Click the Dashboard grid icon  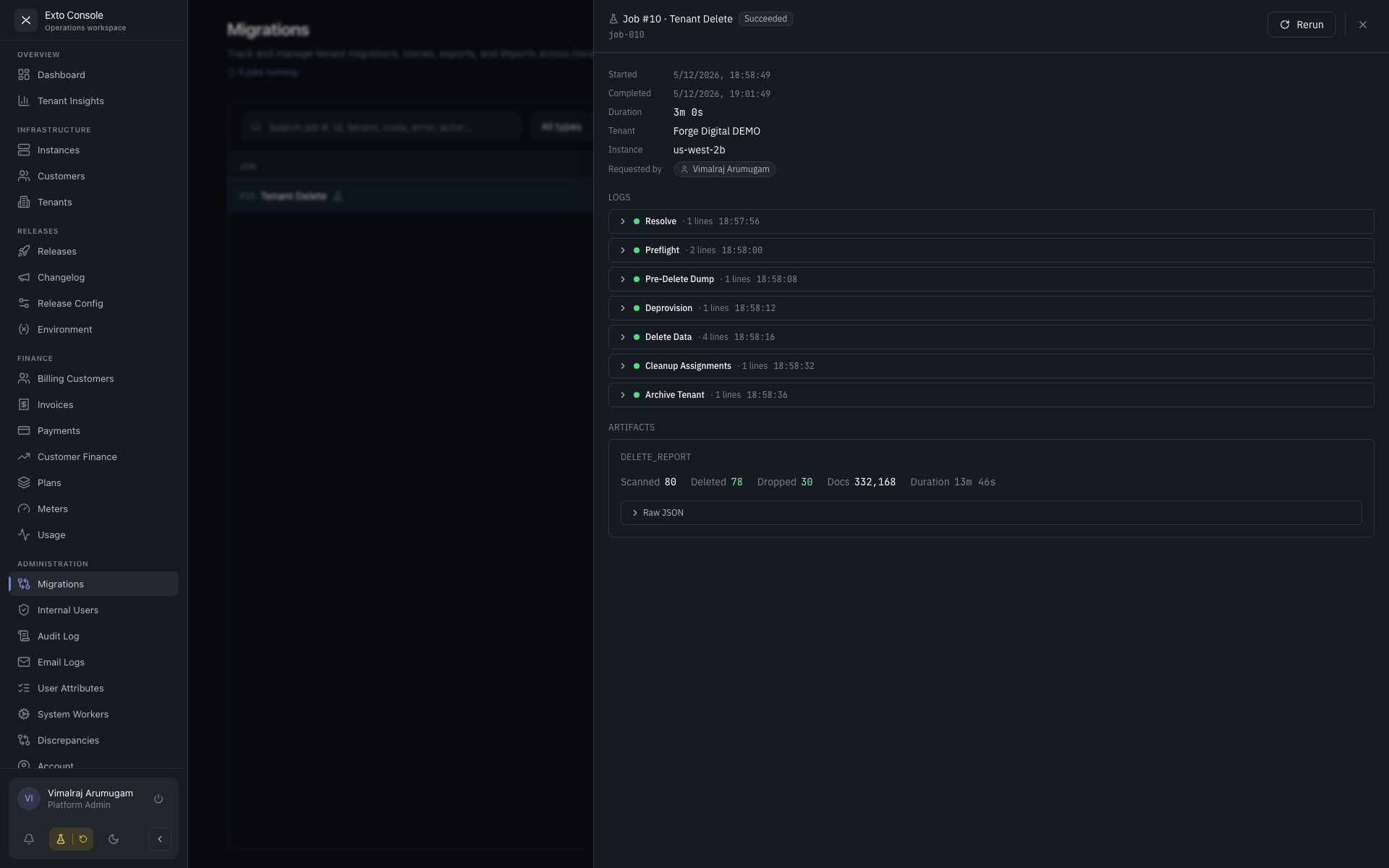pos(24,75)
